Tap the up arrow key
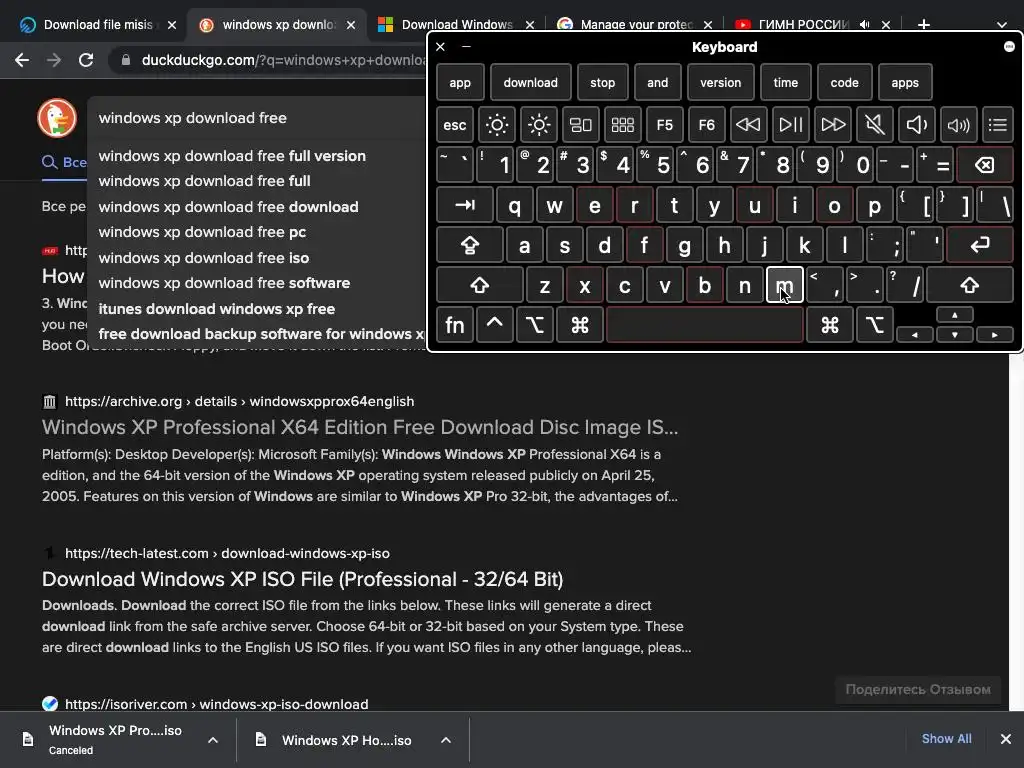 pos(955,315)
